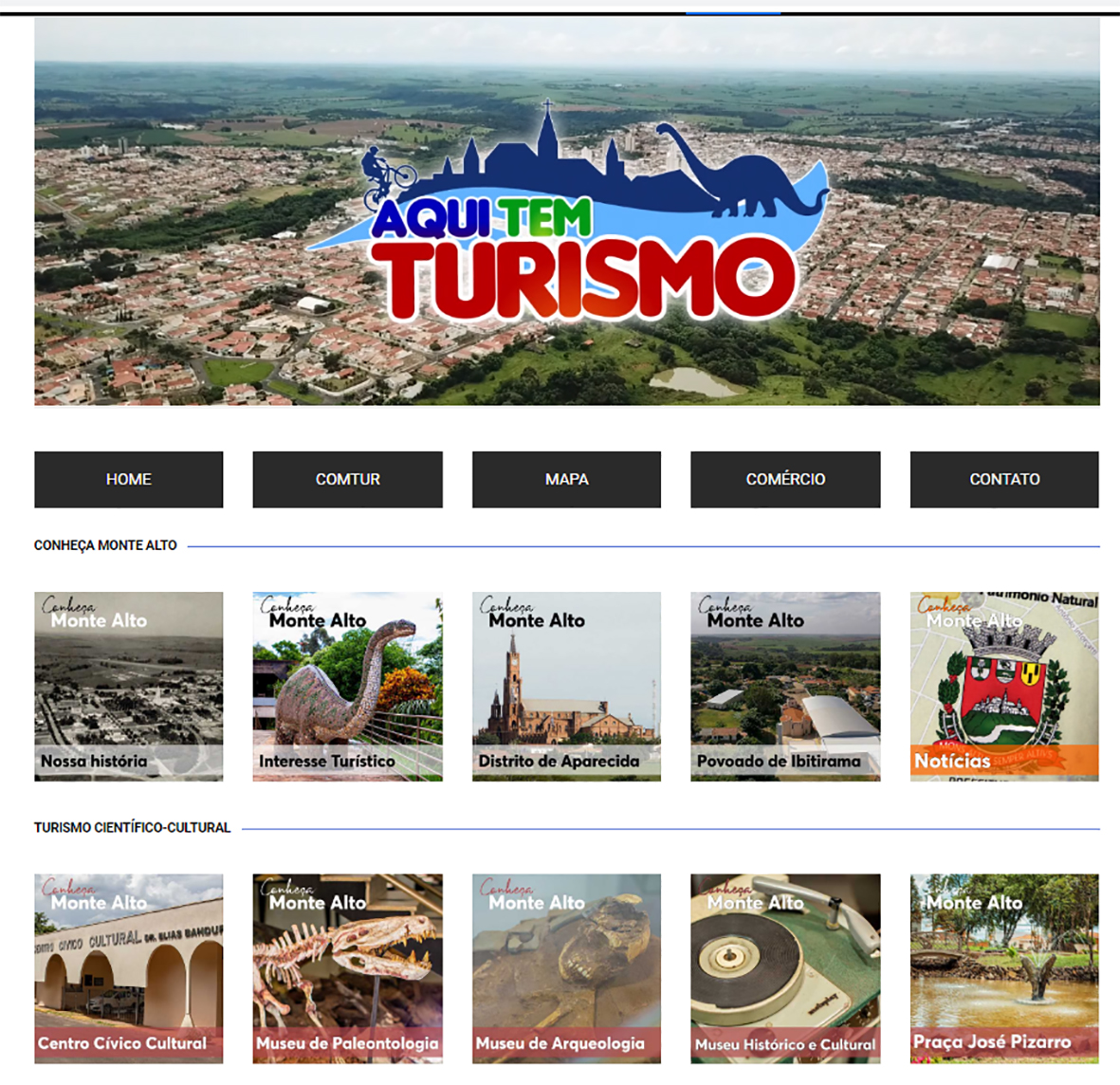Open the CONTATO page
This screenshot has height=1085, width=1120.
1004,479
